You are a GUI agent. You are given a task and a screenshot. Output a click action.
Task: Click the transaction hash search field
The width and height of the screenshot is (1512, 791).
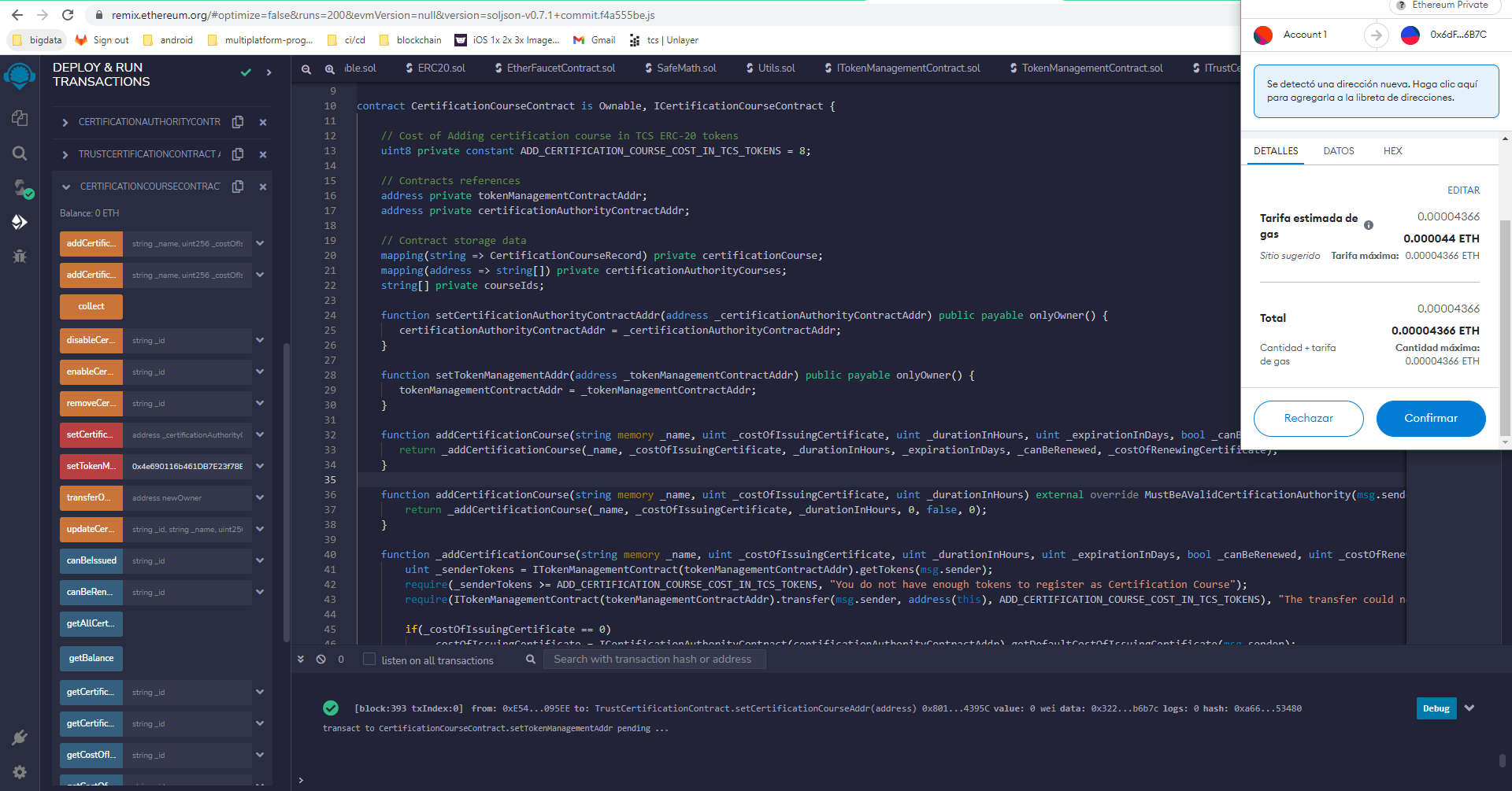click(x=654, y=660)
